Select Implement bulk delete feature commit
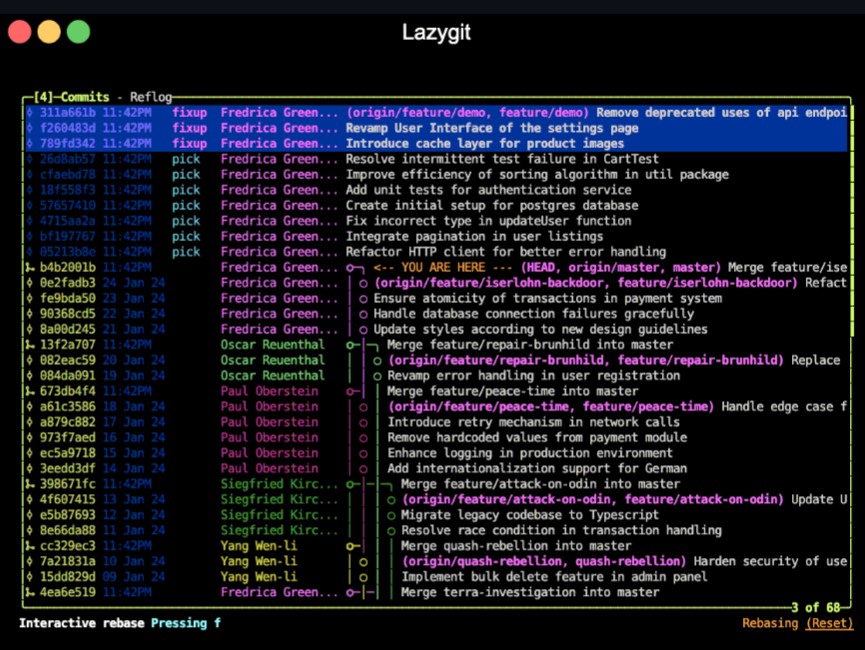 tap(436, 576)
